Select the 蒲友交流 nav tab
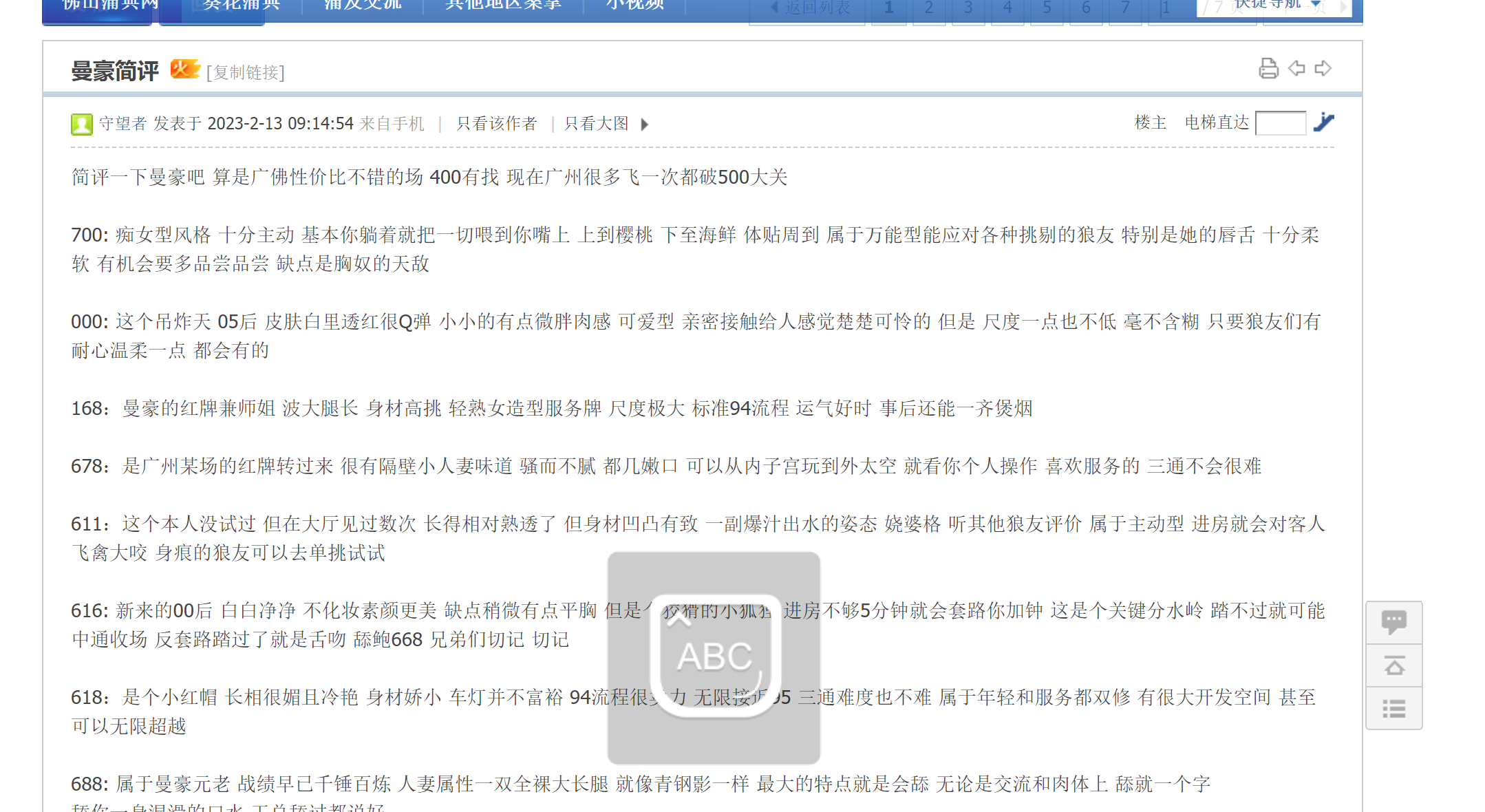 363,7
